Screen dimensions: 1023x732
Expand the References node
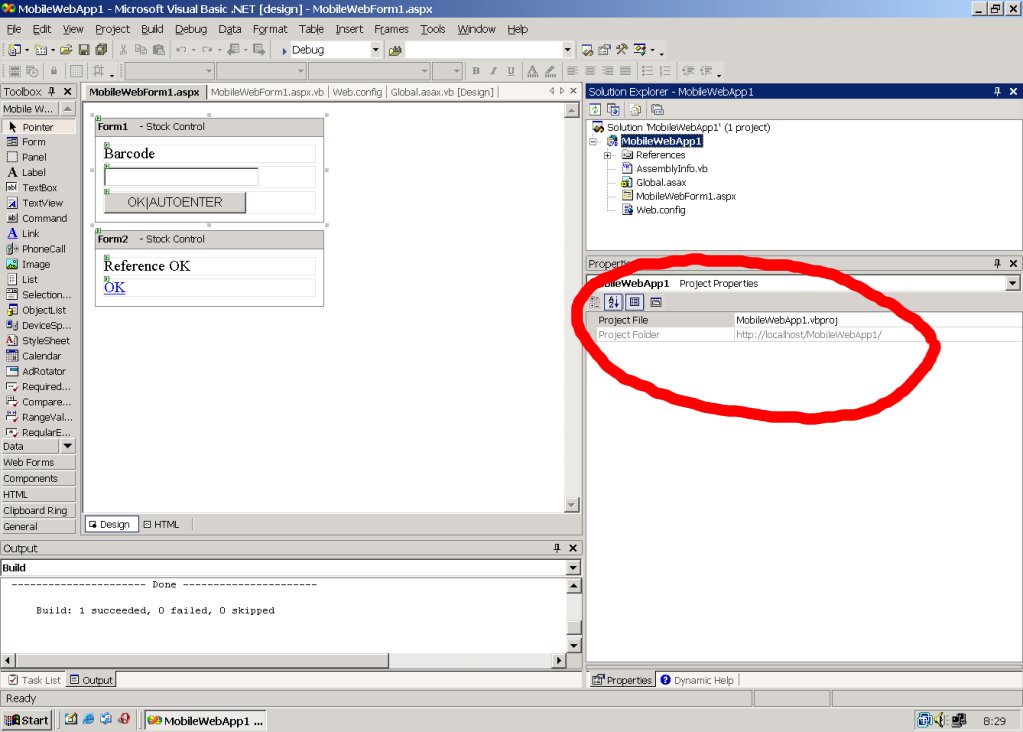607,155
